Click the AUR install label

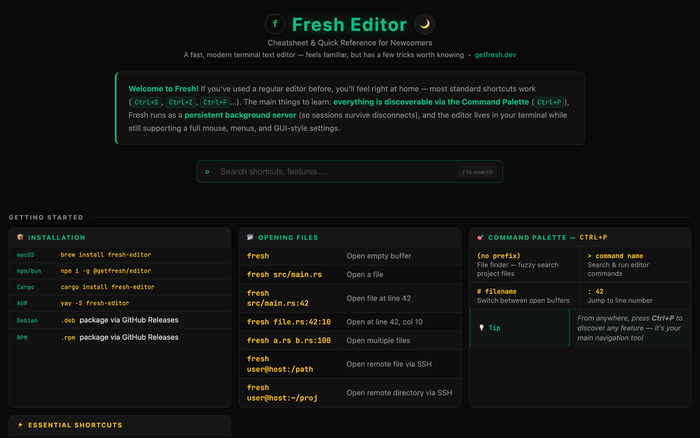[x=22, y=303]
